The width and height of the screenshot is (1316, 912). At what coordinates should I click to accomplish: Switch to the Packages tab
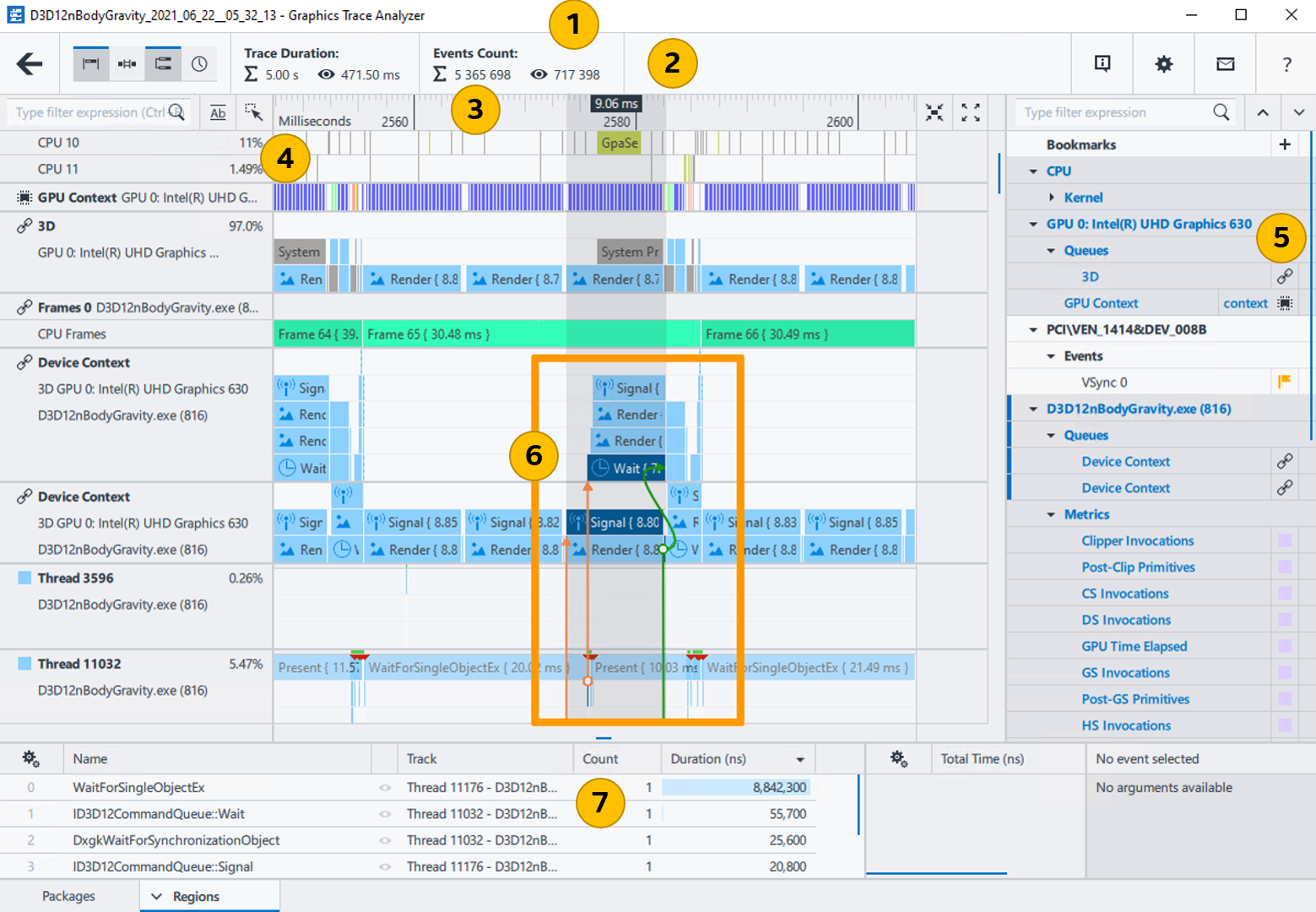coord(68,896)
